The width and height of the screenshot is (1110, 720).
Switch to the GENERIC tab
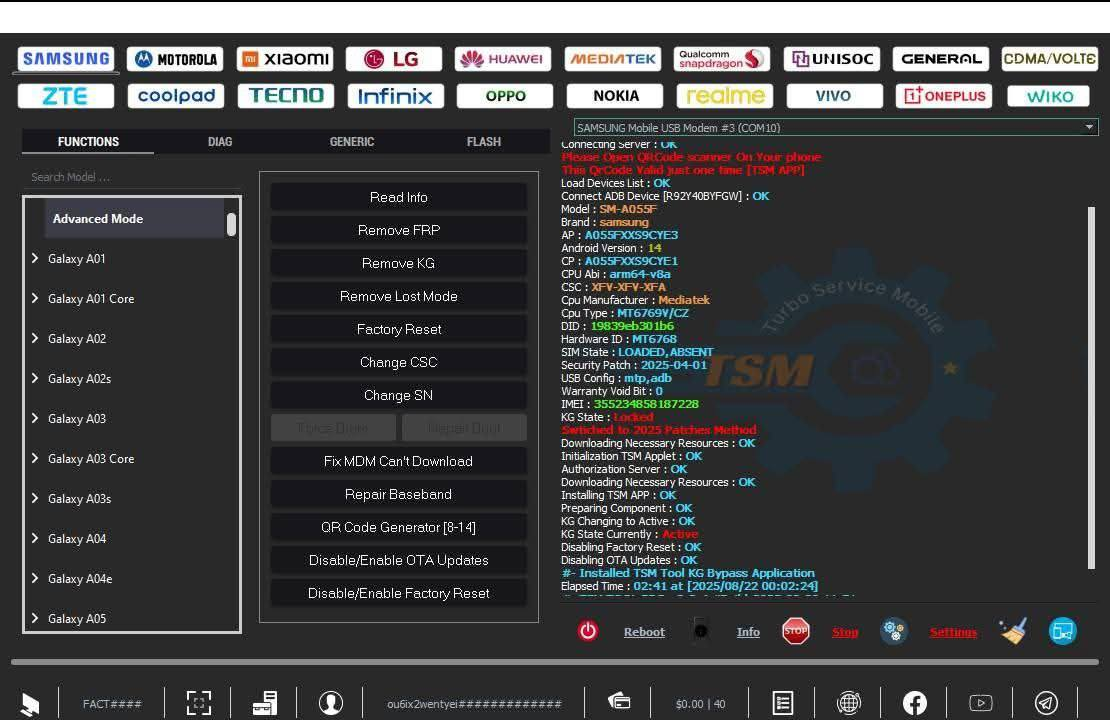pyautogui.click(x=352, y=142)
